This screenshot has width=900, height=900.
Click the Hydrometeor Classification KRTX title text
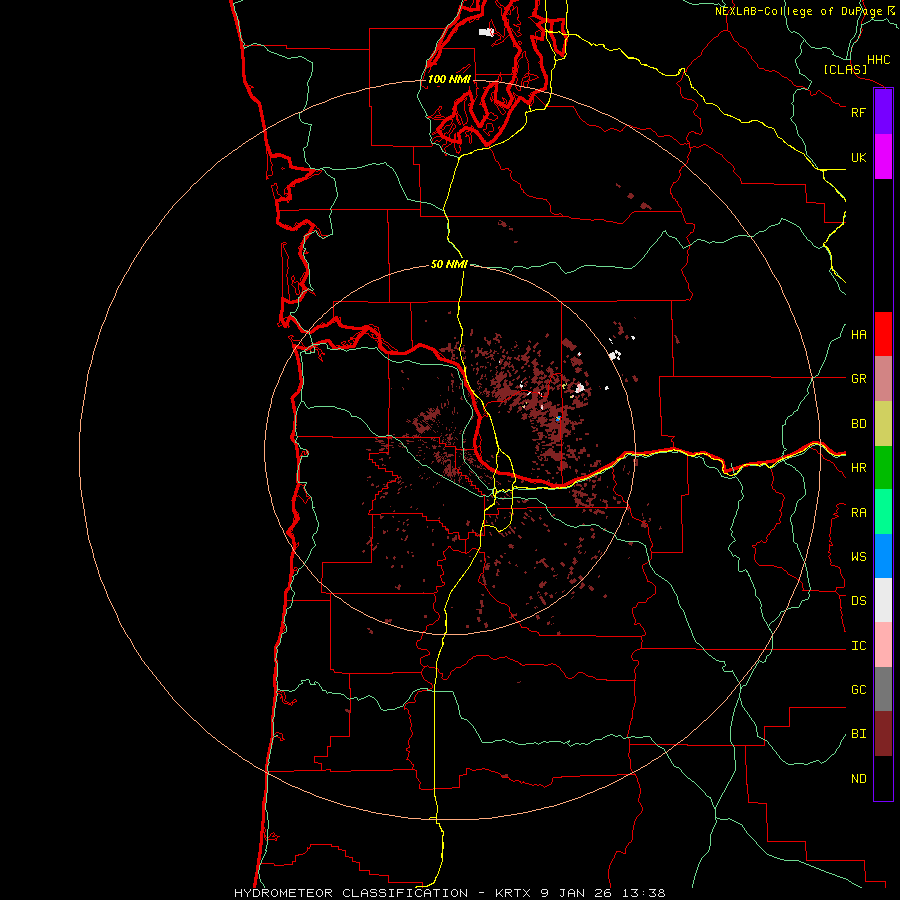[x=449, y=893]
